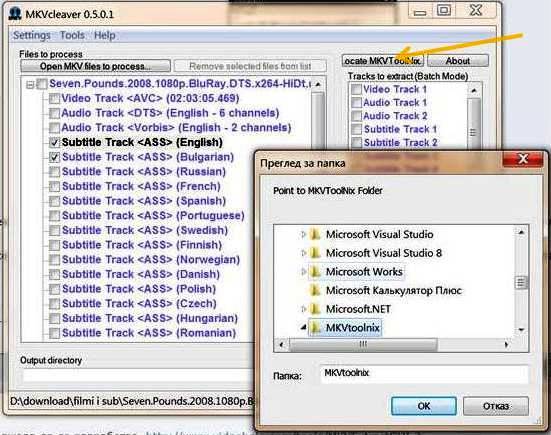Check Subtitle Track ASS Hungarian checkbox
The image size is (551, 435).
54,318
